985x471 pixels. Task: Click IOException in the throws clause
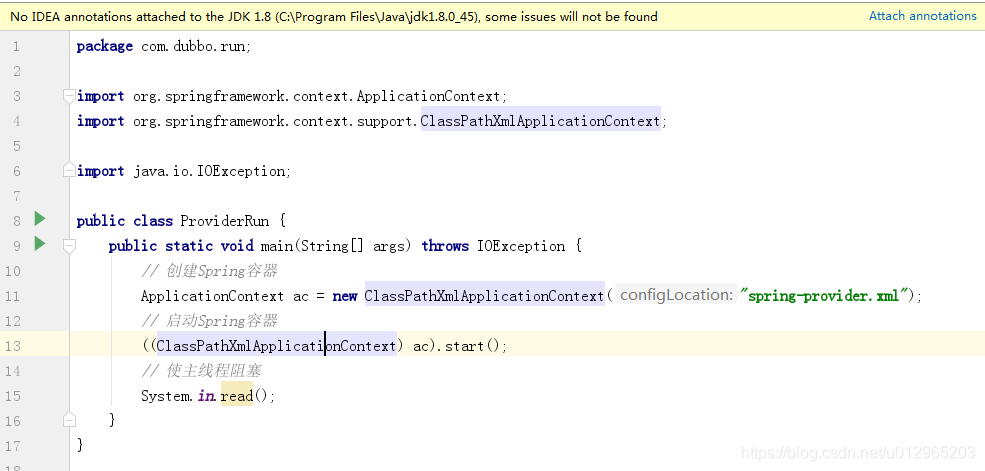[x=521, y=246]
